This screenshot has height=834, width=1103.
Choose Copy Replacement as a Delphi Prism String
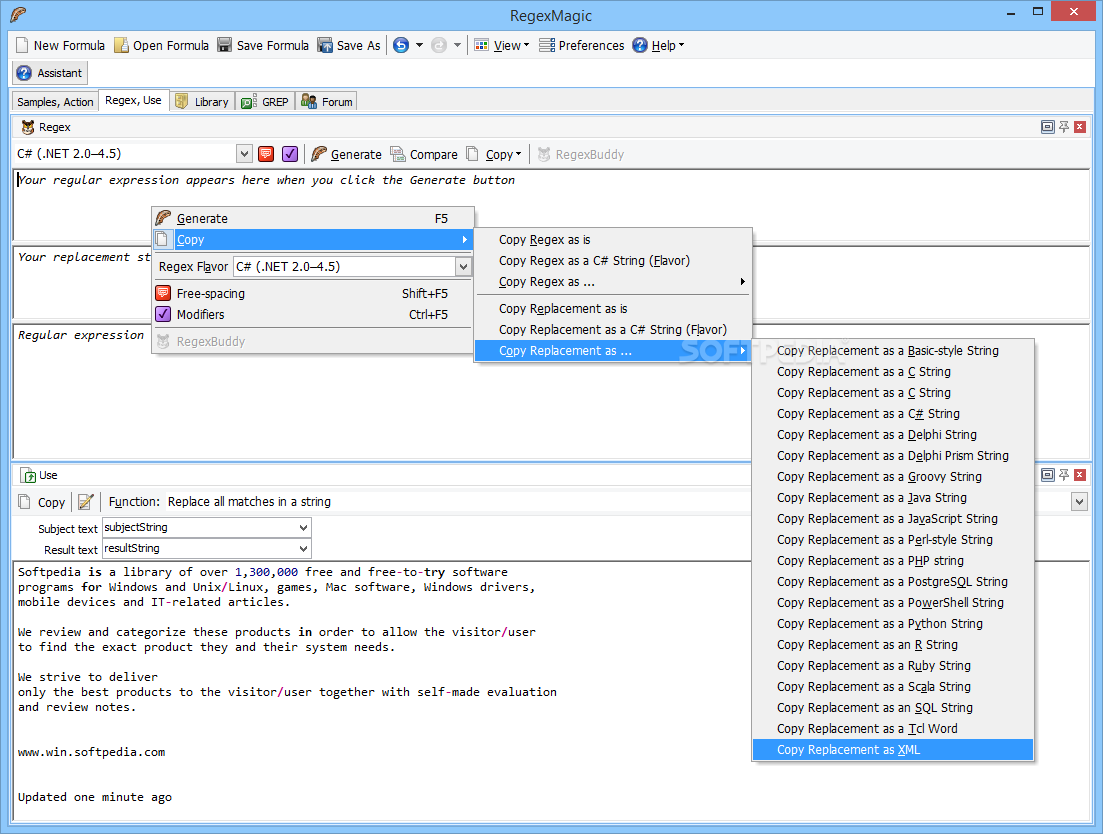pos(893,456)
